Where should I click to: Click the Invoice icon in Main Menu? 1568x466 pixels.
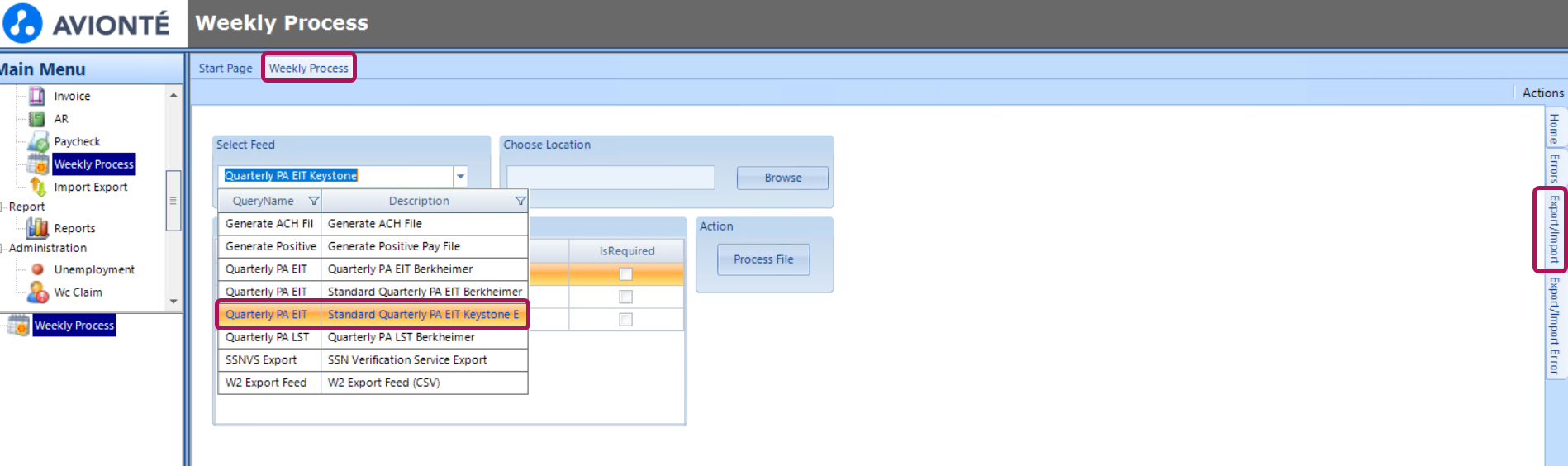37,96
